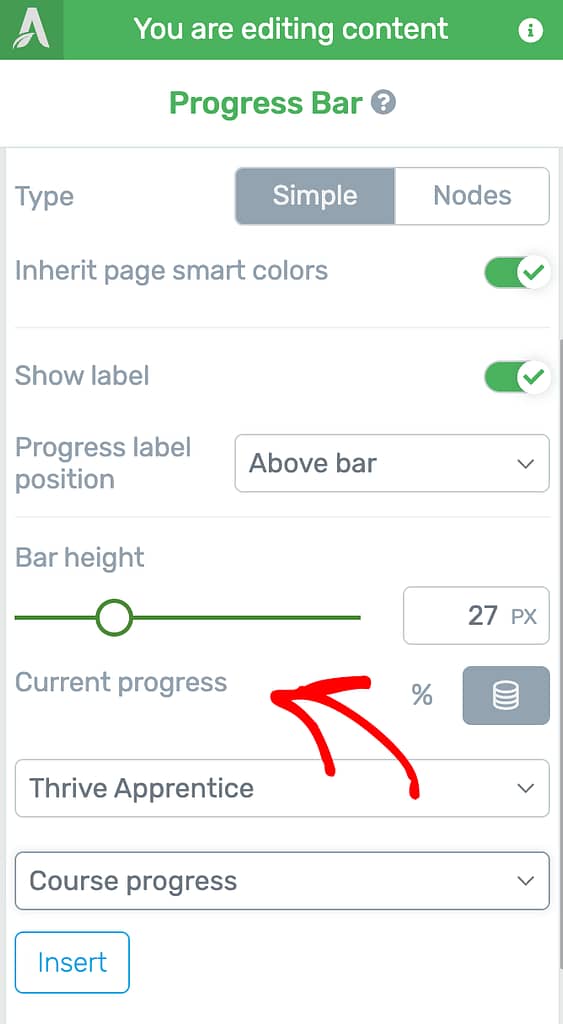Image resolution: width=563 pixels, height=1024 pixels.
Task: Click the arrow on the Course progress selector
Action: pyautogui.click(x=525, y=881)
